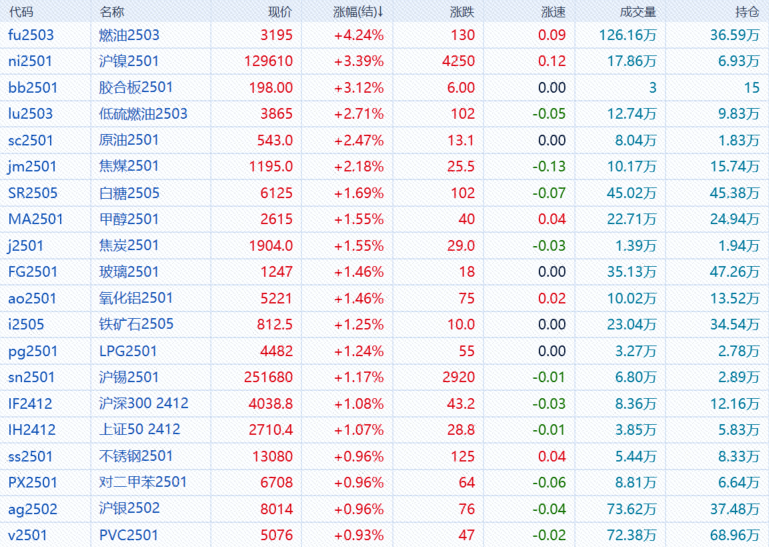This screenshot has width=769, height=547.
Task: Open the 沪镍2501 contract name
Action: coord(129,61)
